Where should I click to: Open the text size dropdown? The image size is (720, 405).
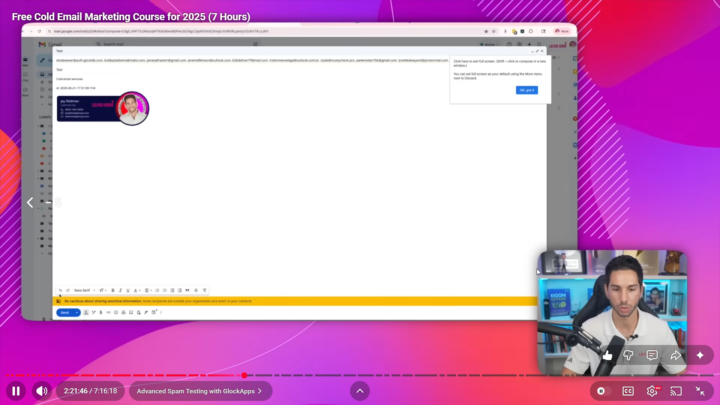102,290
